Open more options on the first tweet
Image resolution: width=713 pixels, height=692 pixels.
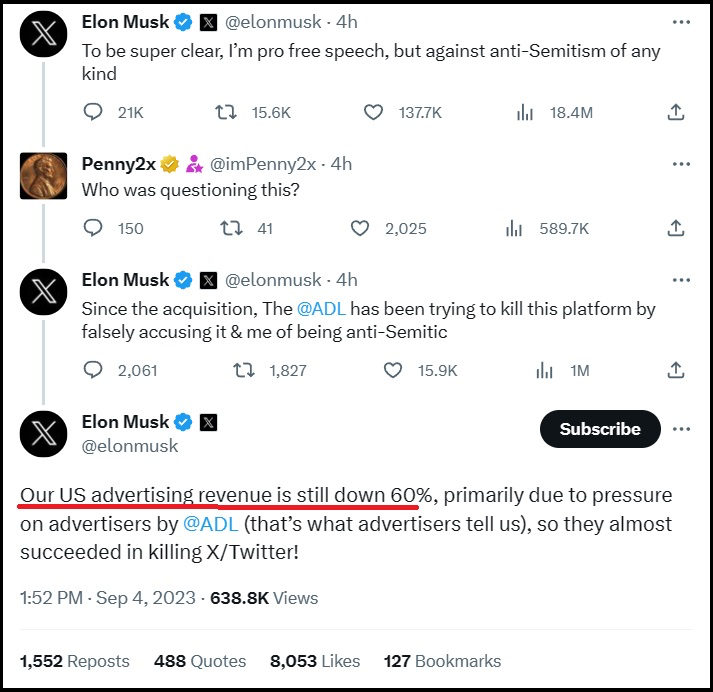681,21
